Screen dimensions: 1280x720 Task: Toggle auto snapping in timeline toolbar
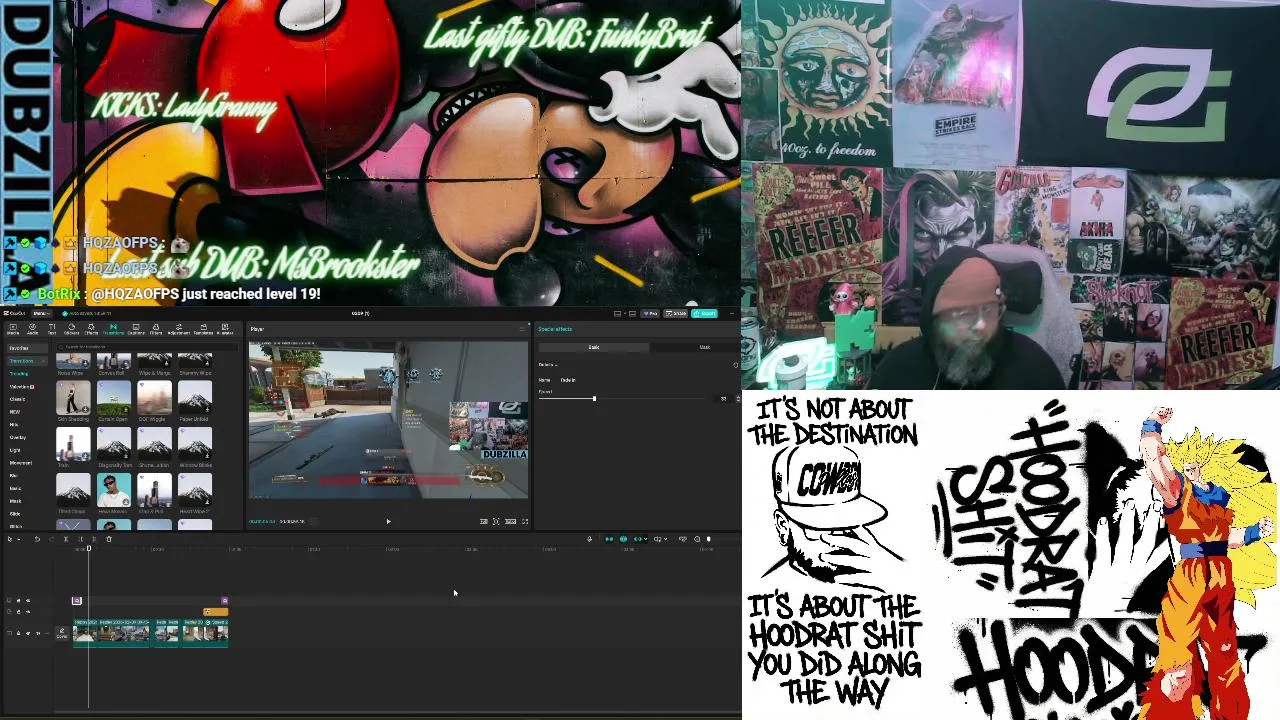click(623, 539)
